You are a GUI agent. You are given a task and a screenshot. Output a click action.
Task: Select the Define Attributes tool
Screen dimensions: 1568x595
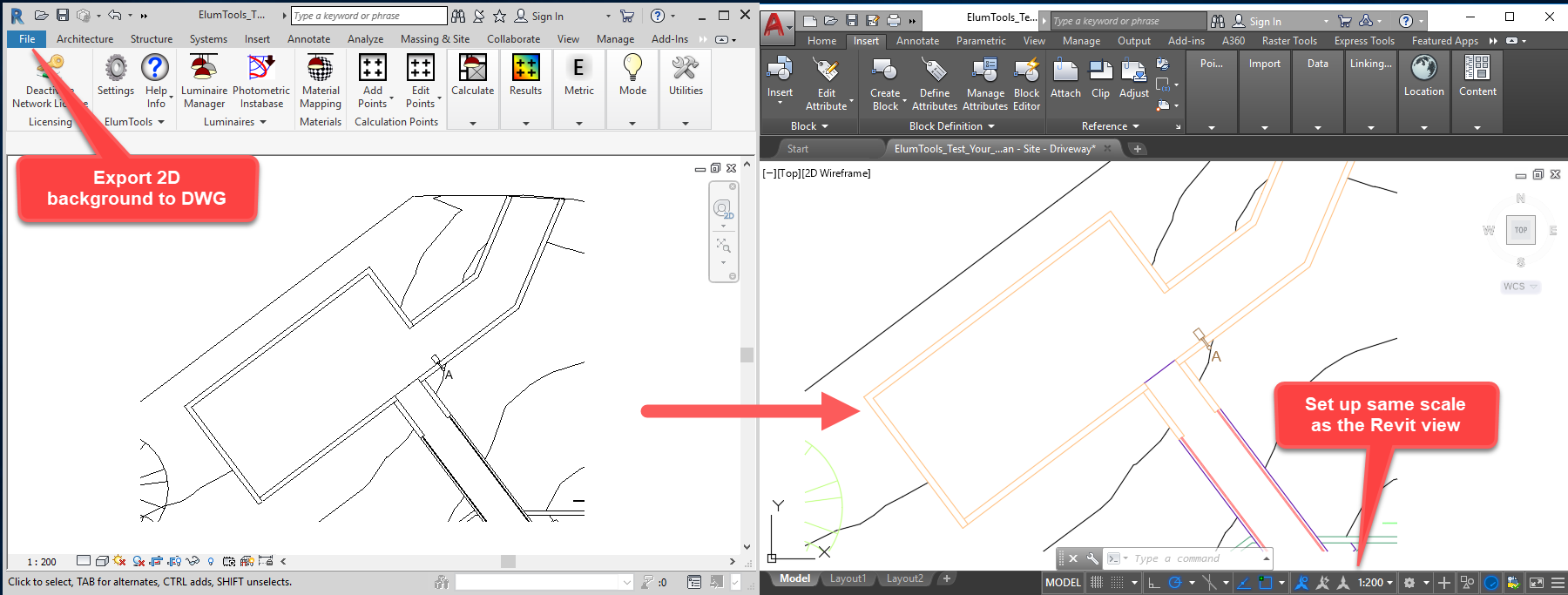coord(935,84)
